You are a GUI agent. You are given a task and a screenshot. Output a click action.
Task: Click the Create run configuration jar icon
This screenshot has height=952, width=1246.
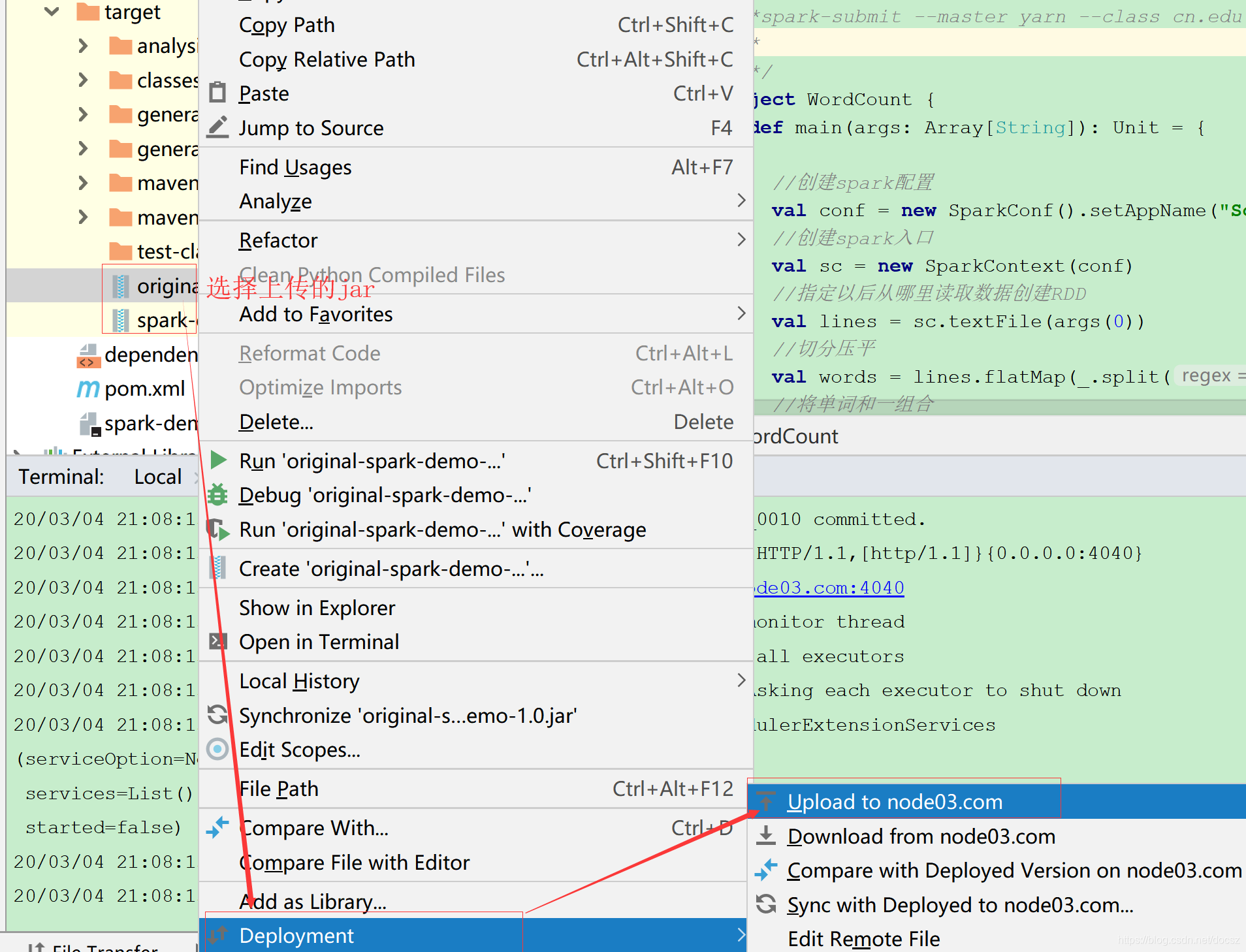coord(217,568)
